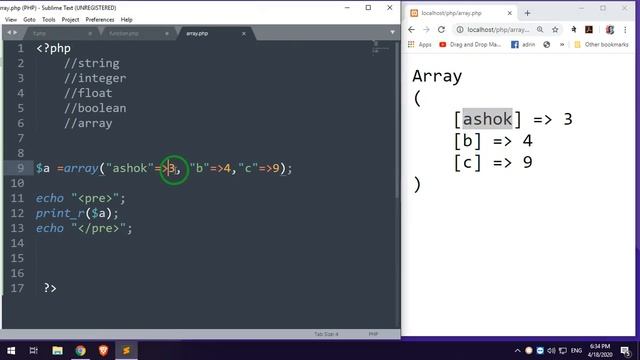Screen dimensions: 640x360
Task: Click line number 12 in the gutter
Action: pos(17,213)
